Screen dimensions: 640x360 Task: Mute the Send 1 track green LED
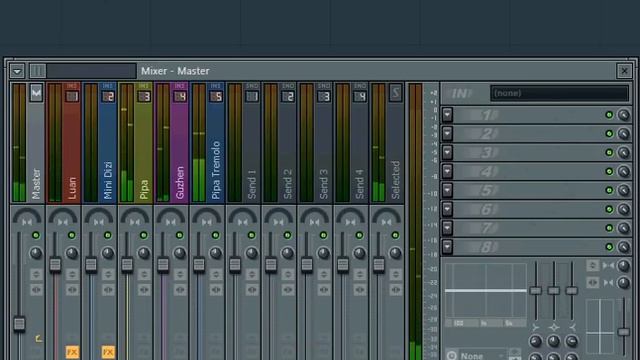click(x=251, y=235)
